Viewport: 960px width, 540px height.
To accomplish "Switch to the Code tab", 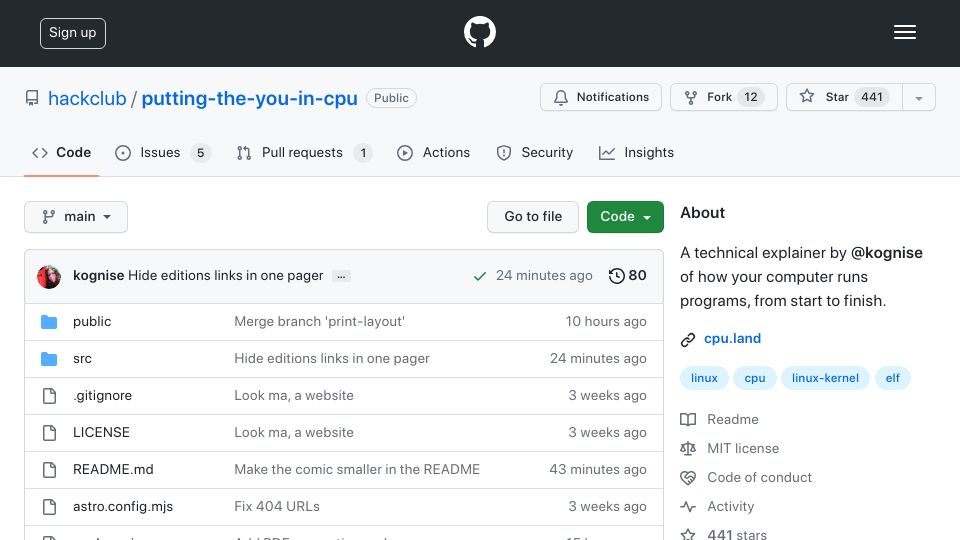I will (61, 152).
